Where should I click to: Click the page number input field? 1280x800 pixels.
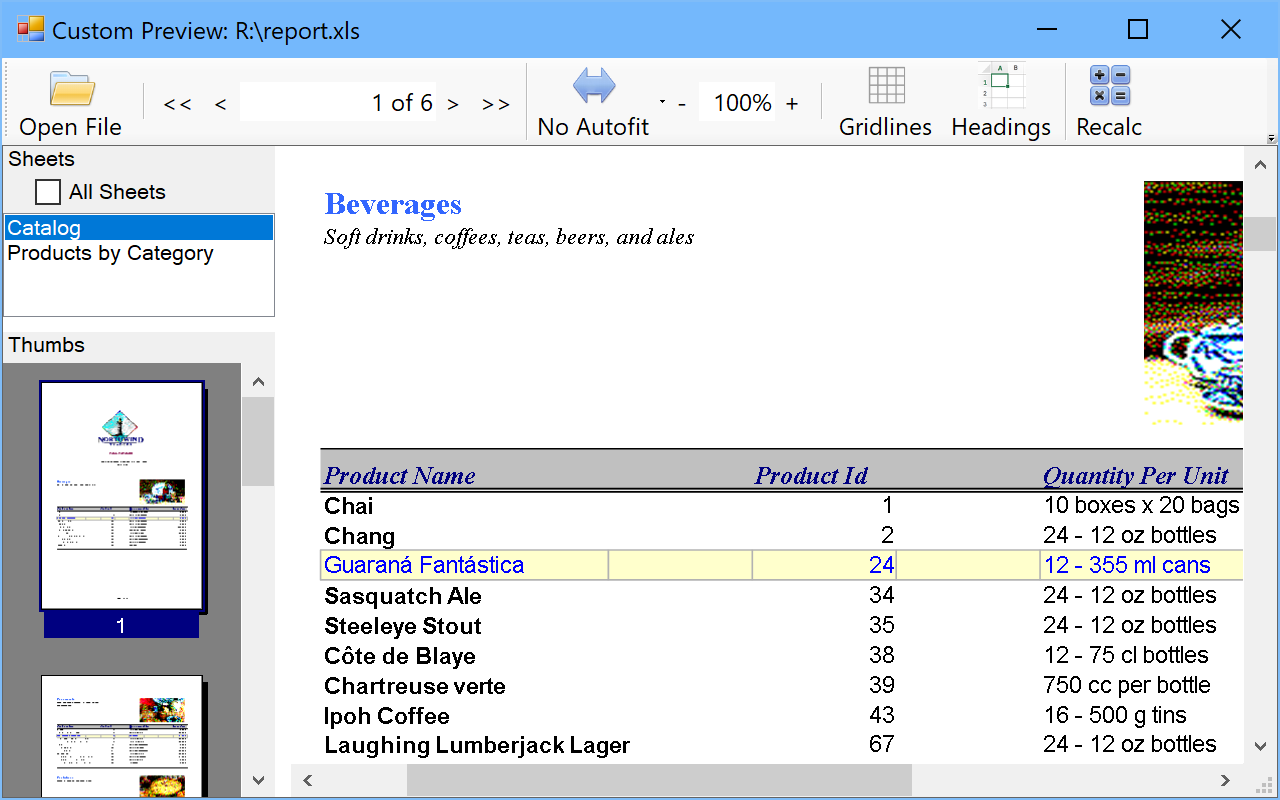pyautogui.click(x=337, y=103)
